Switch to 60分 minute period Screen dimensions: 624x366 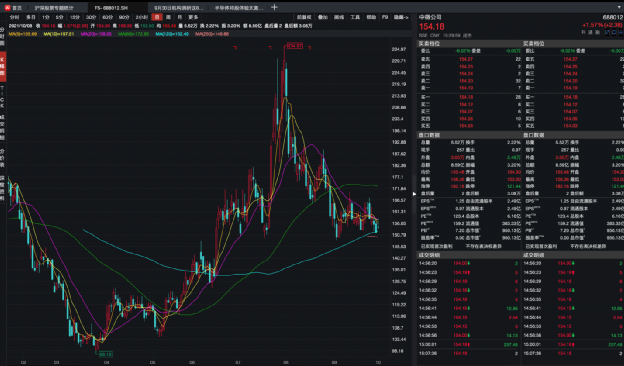(107, 17)
